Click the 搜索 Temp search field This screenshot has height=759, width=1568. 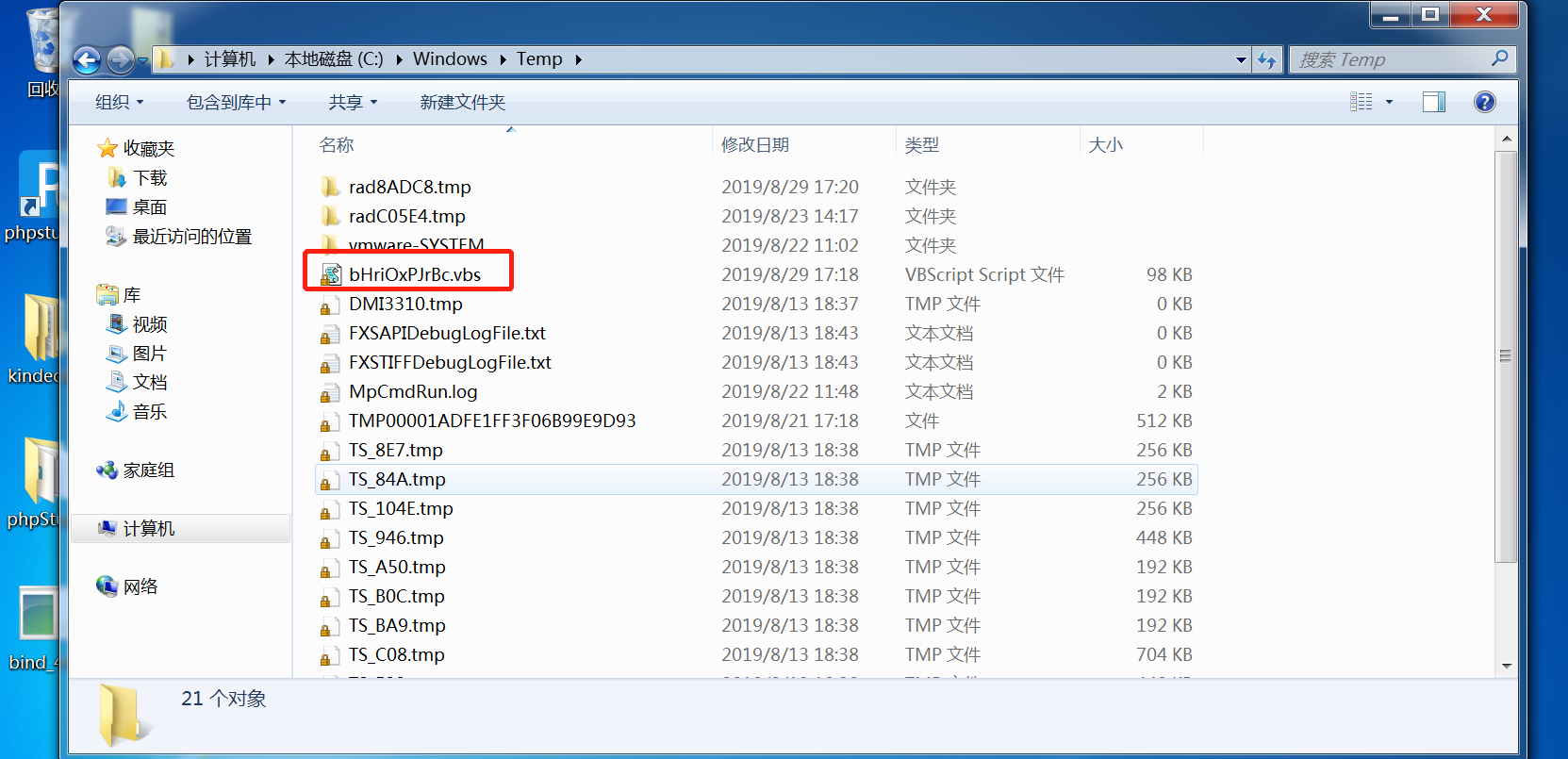(1386, 59)
